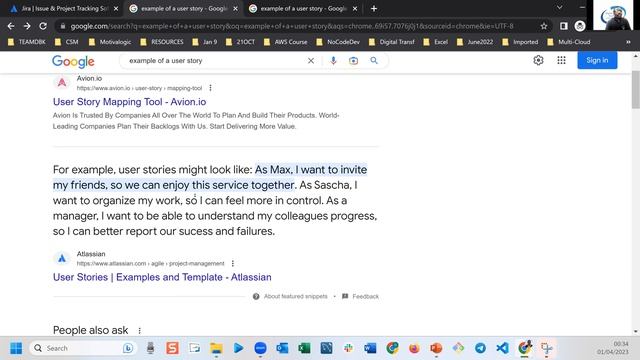Open the Excel bookmark folder

pyautogui.click(x=436, y=42)
